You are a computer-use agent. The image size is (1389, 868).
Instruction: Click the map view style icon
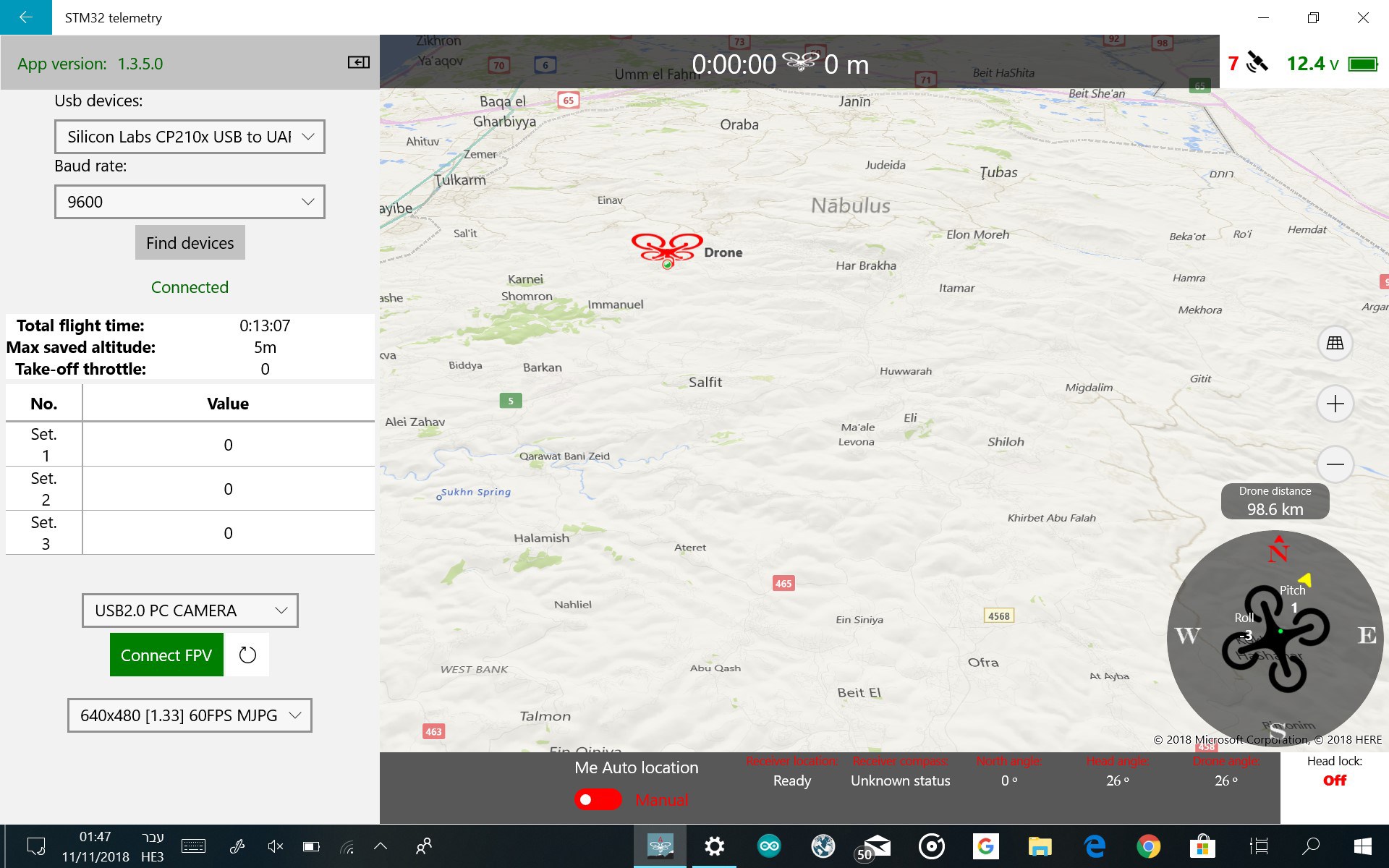tap(1335, 343)
